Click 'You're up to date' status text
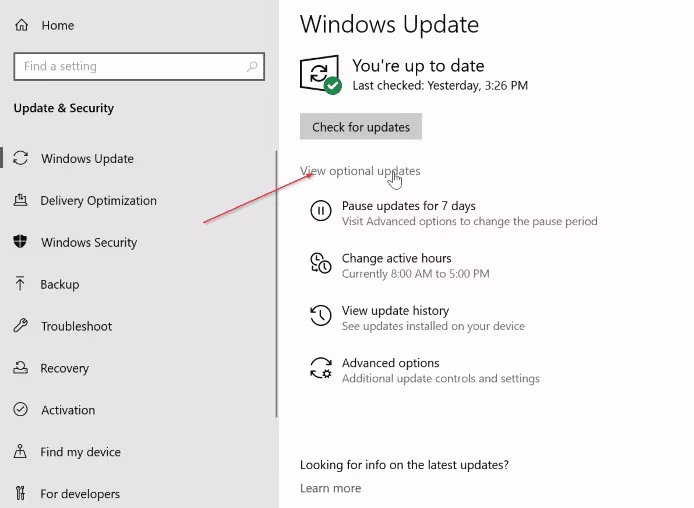The height and width of the screenshot is (508, 694). tap(418, 66)
